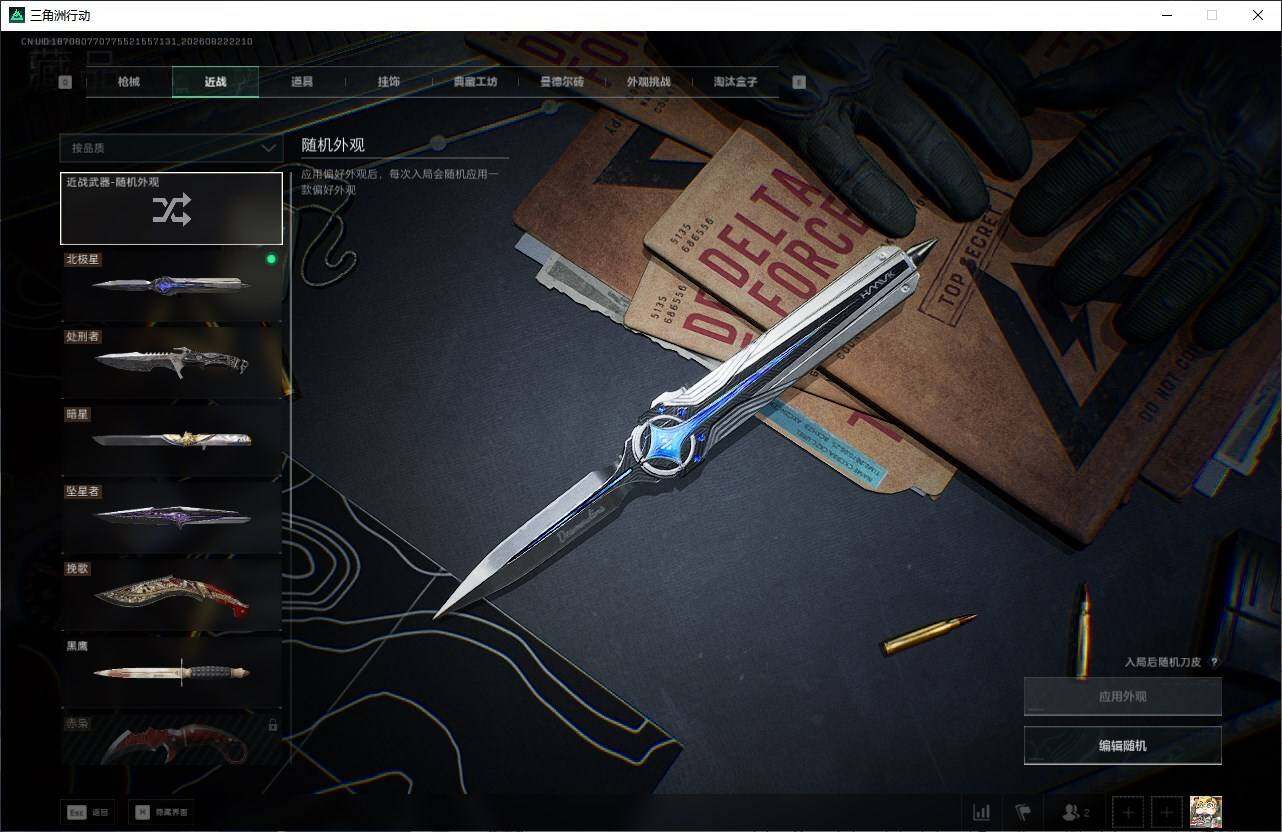The width and height of the screenshot is (1282, 832).
Task: Click the E next-tab key icon
Action: coord(799,82)
